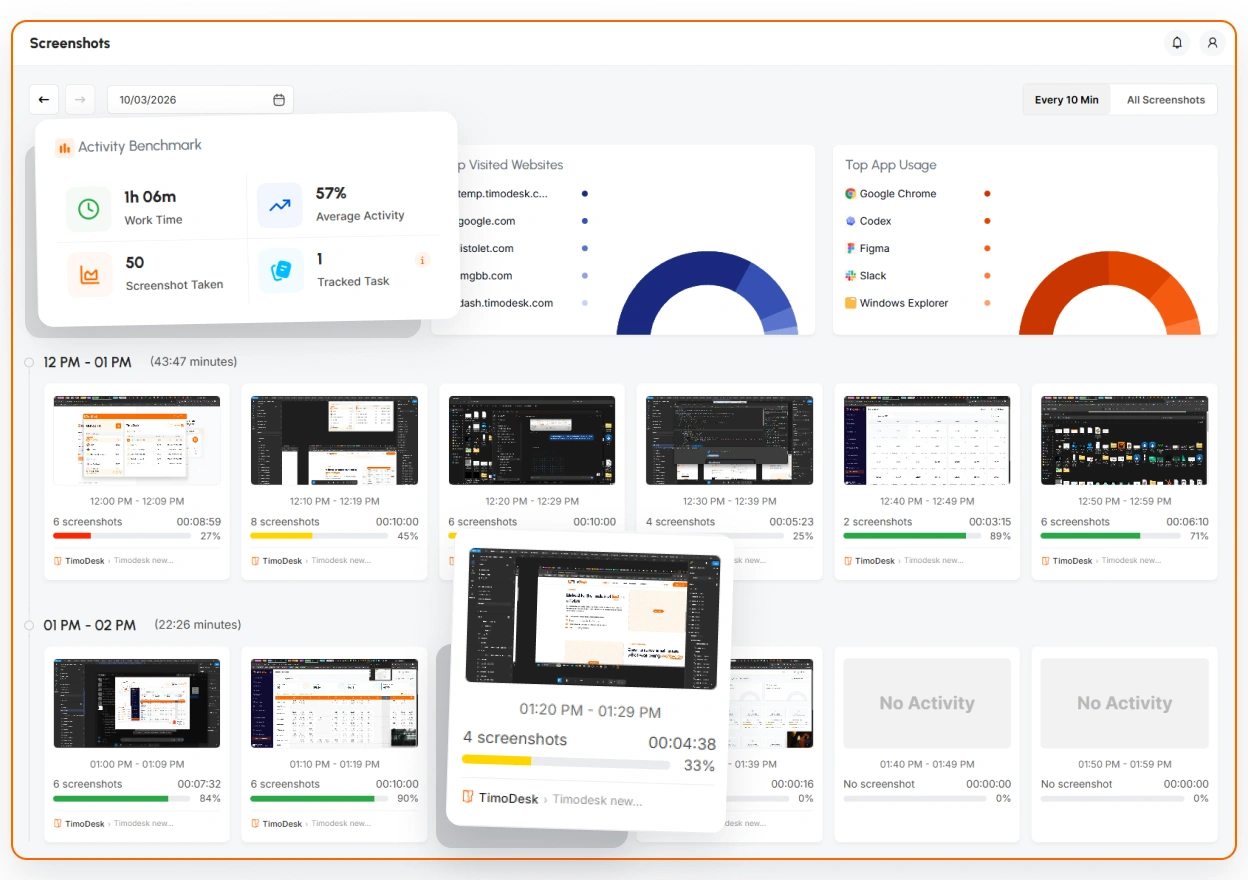Click '6 screenshots' on 12:00 PM card
The width and height of the screenshot is (1248, 880).
click(88, 522)
